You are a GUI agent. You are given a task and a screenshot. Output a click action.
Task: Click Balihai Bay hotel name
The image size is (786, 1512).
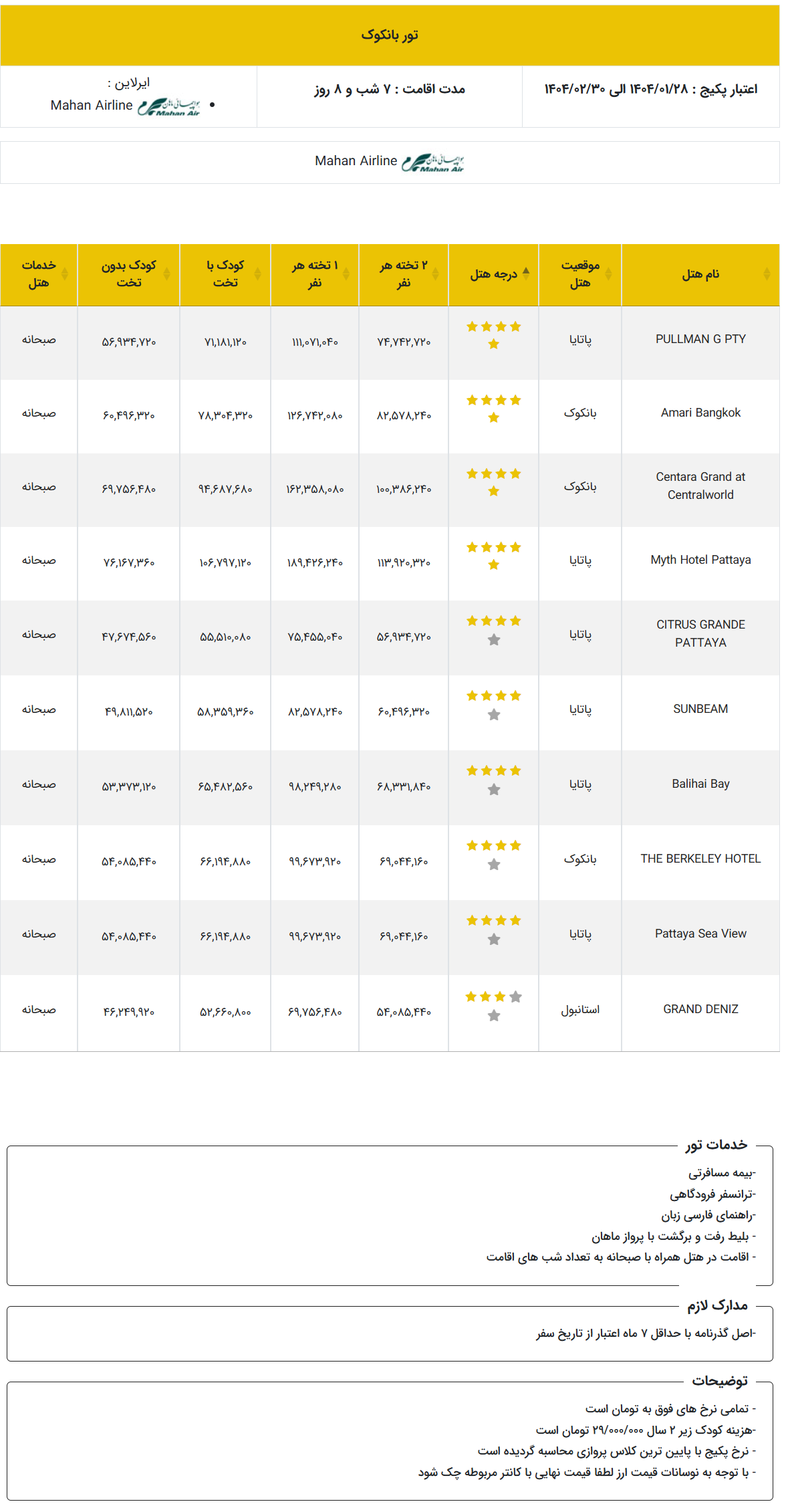pos(700,784)
